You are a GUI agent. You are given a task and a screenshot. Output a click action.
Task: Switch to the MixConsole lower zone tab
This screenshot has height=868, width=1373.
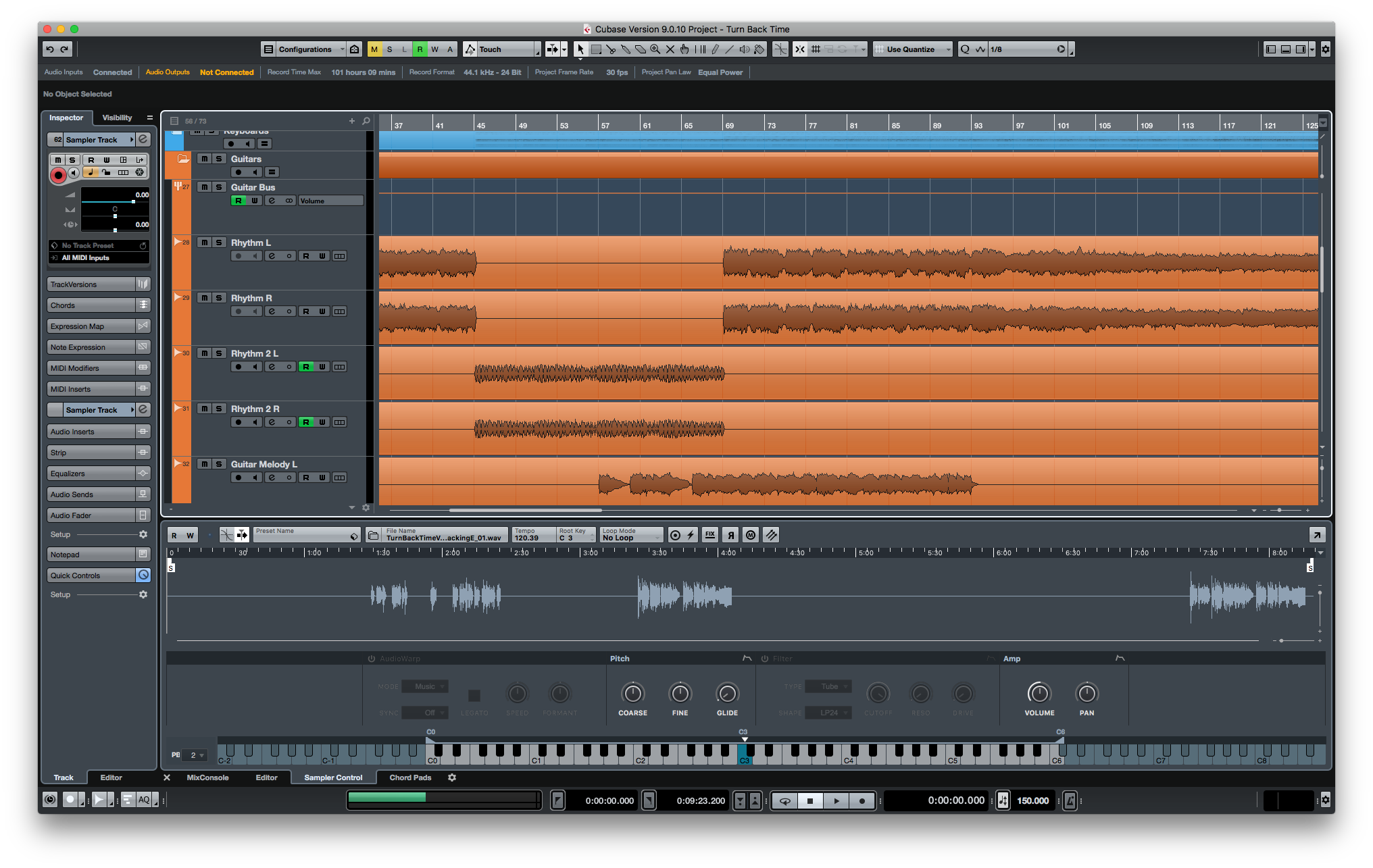click(207, 777)
